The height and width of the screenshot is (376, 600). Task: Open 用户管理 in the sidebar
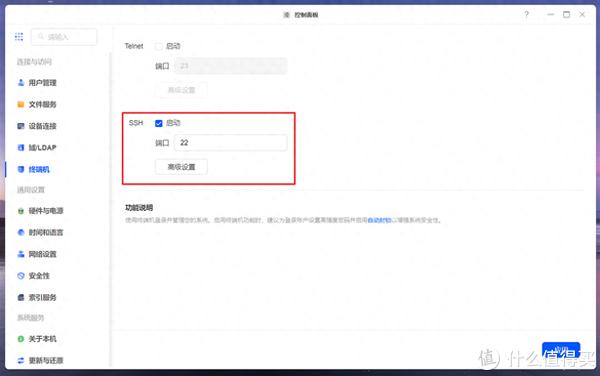tap(37, 83)
